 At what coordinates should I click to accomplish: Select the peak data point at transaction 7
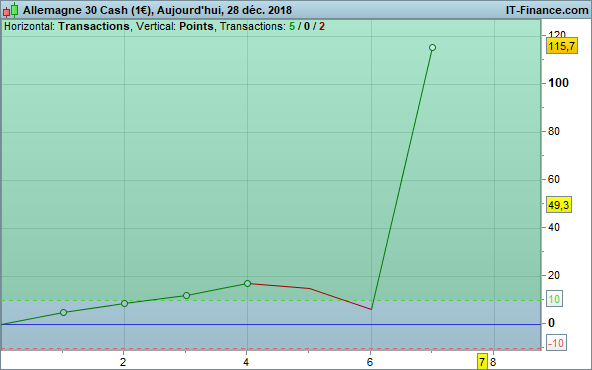click(432, 48)
